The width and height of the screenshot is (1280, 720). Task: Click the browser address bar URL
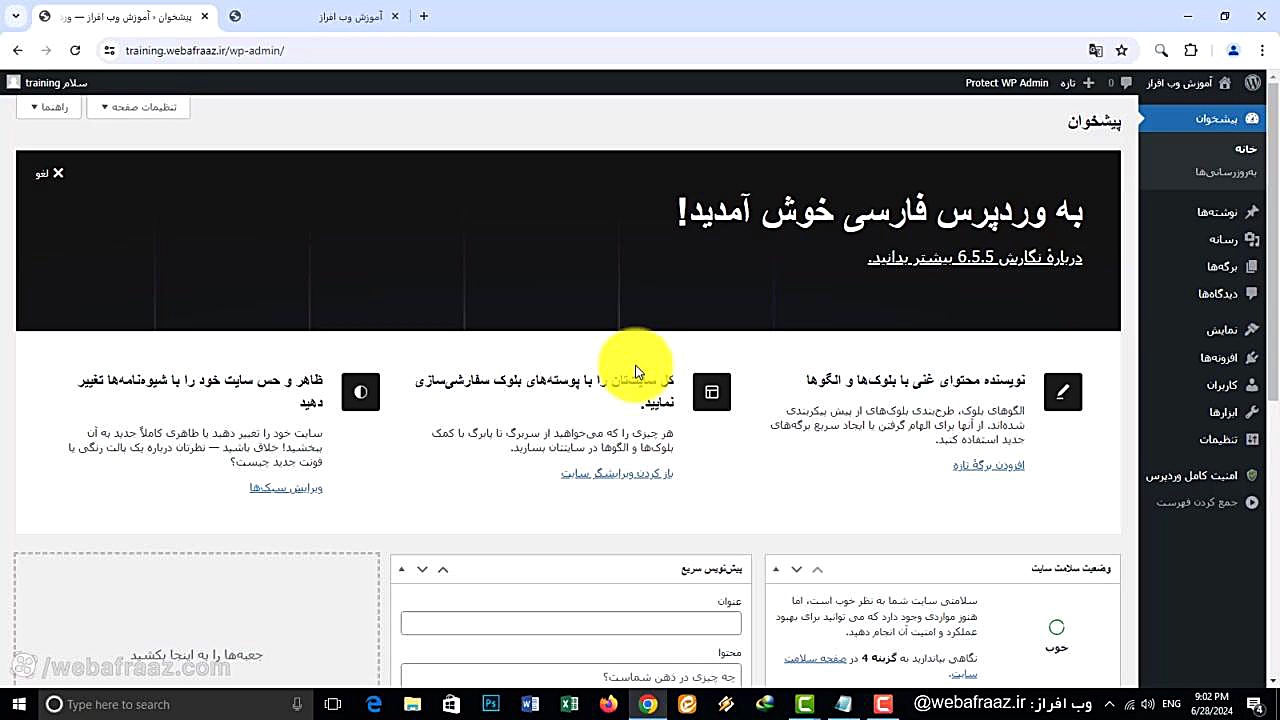click(205, 50)
